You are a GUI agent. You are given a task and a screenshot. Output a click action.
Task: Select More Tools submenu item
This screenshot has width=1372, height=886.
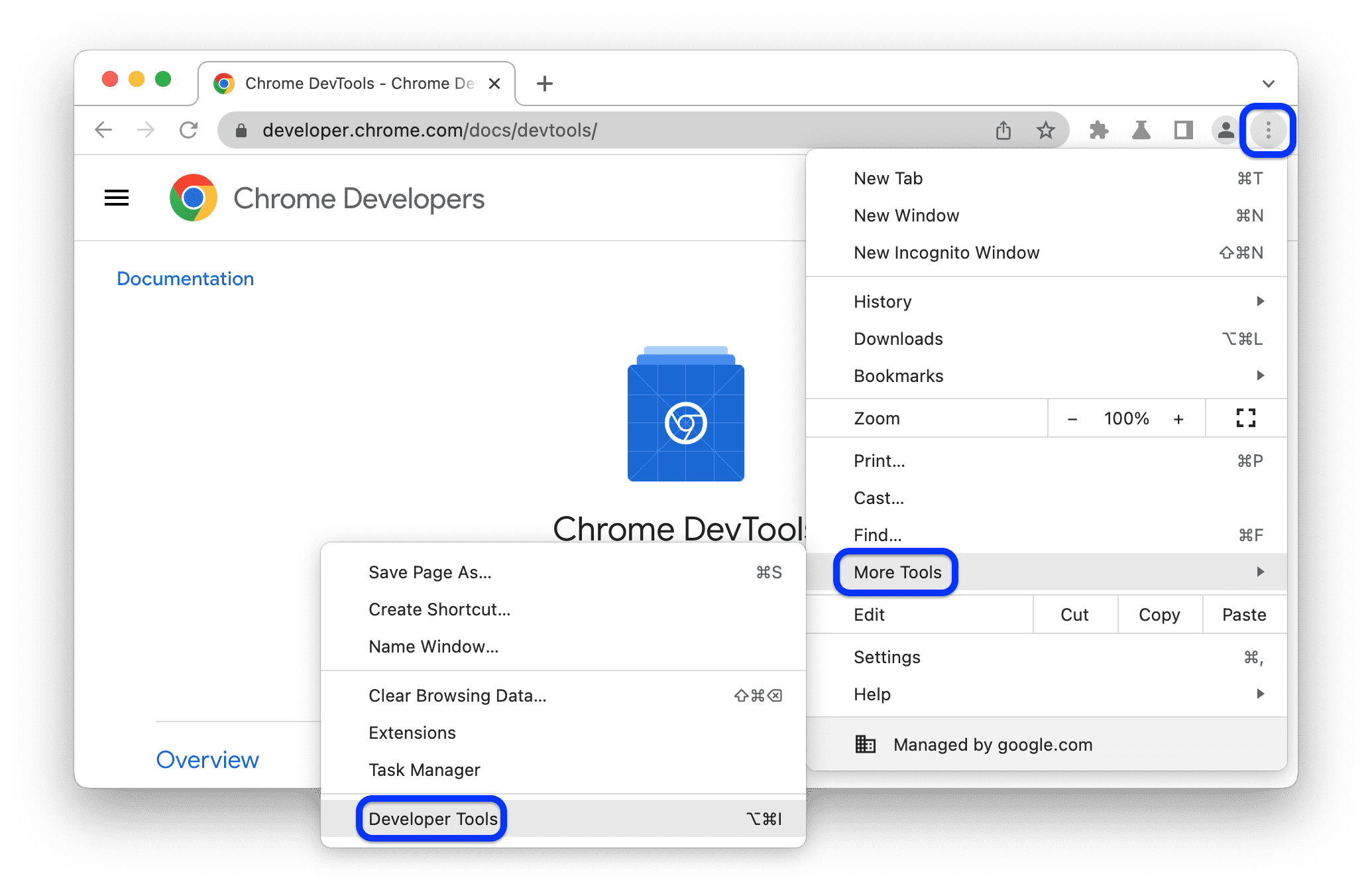(x=897, y=572)
